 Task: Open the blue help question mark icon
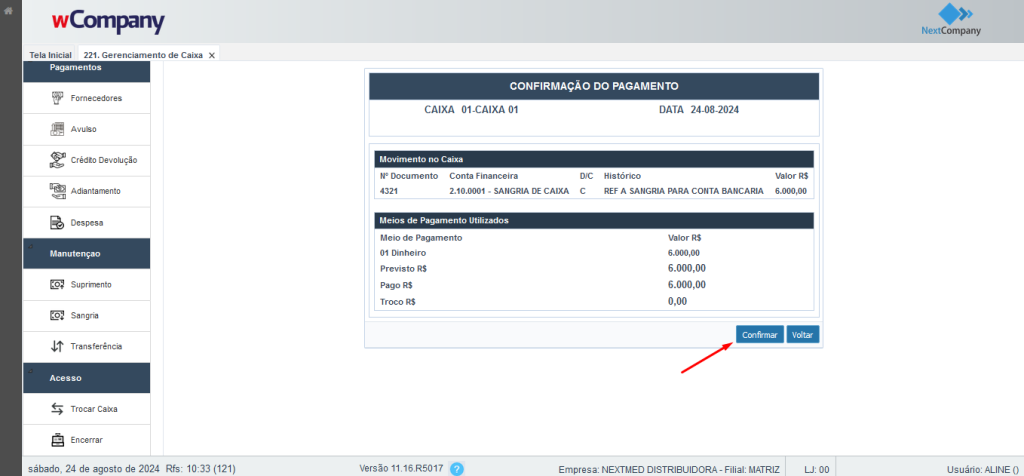(457, 468)
